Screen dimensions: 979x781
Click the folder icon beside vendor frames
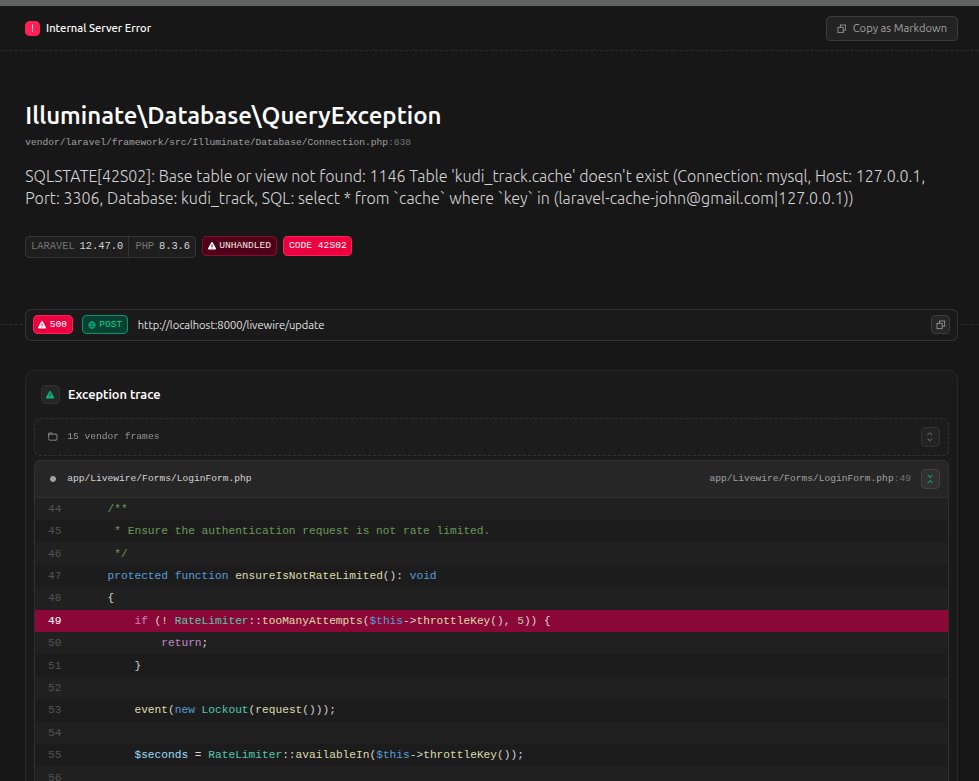pyautogui.click(x=53, y=436)
